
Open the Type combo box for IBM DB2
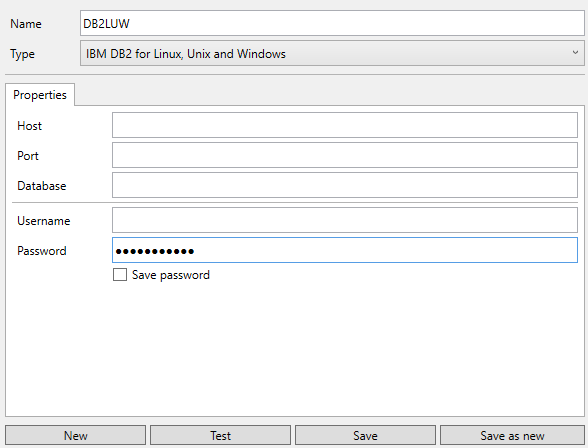pos(332,53)
